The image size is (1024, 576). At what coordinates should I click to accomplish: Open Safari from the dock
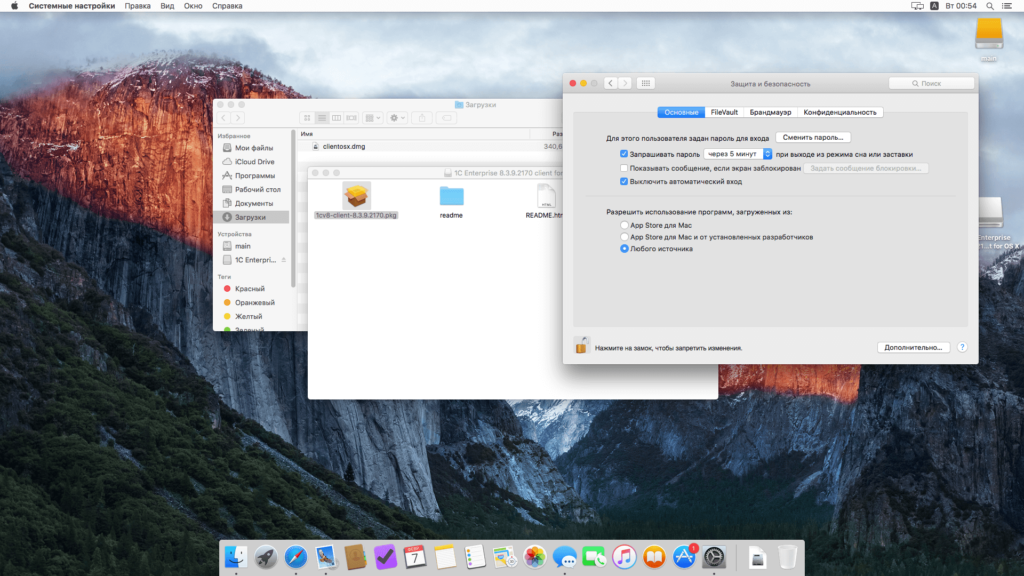pyautogui.click(x=295, y=556)
